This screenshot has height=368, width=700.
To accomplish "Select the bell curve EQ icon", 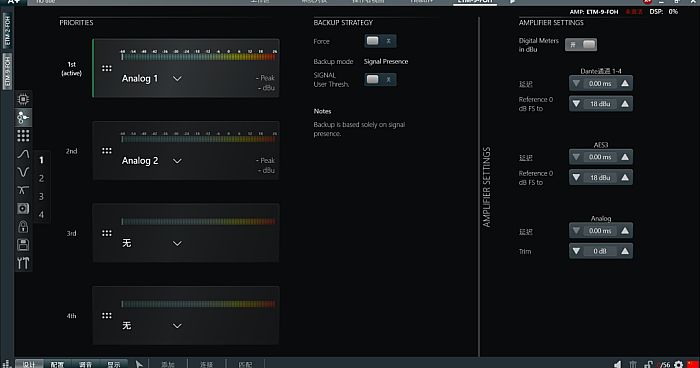I will pyautogui.click(x=23, y=154).
